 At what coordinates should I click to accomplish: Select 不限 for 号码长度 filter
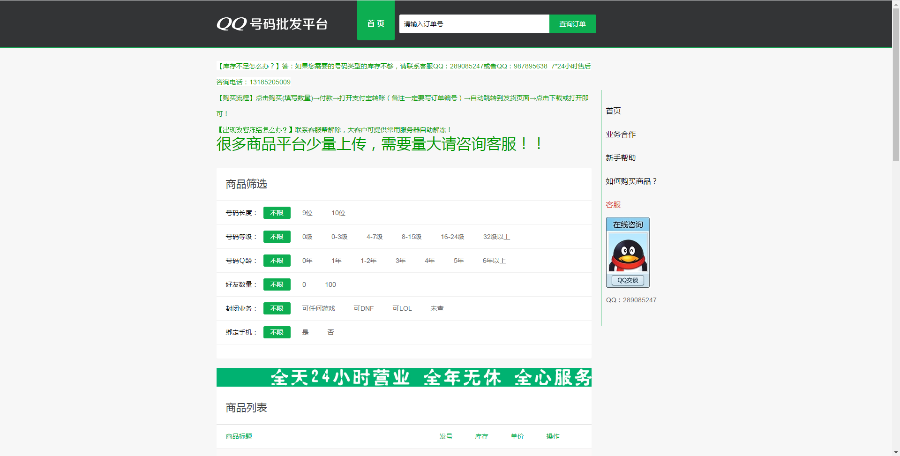277,213
